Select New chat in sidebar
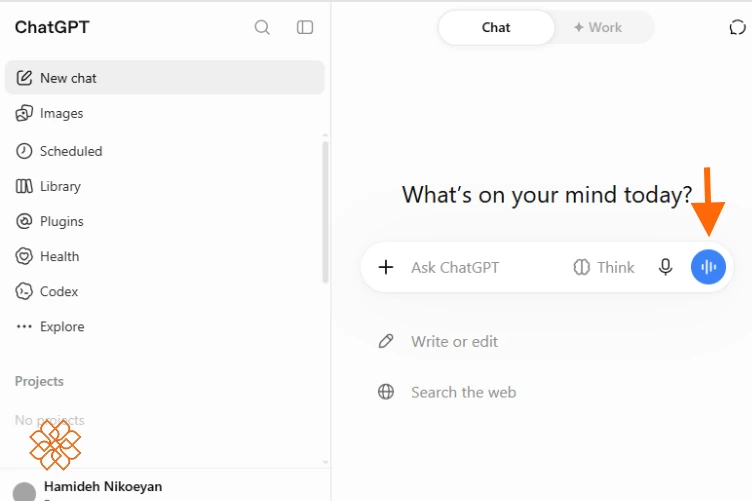Screen dimensions: 752x501 pos(164,78)
